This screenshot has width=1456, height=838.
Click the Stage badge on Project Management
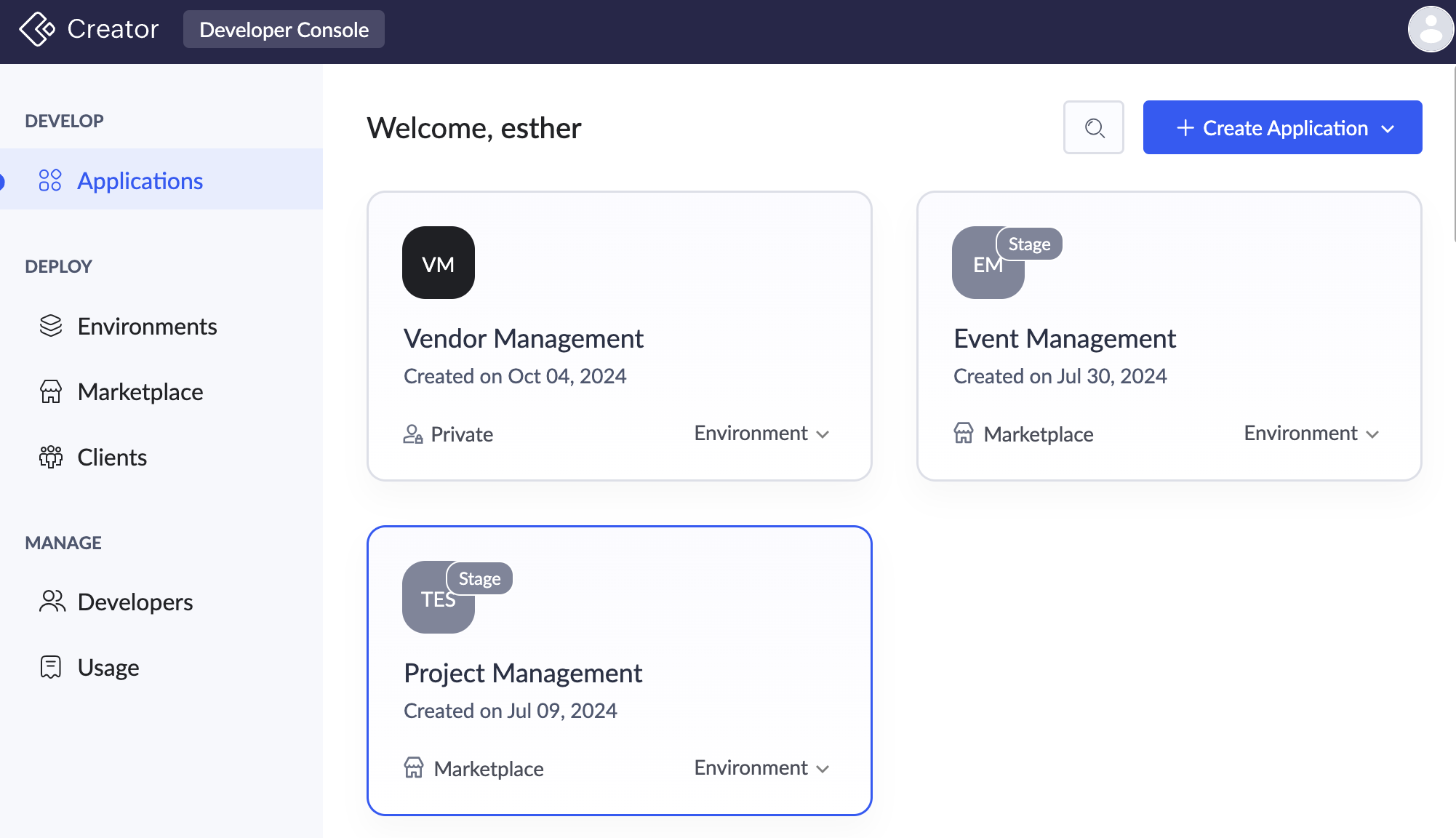point(479,578)
